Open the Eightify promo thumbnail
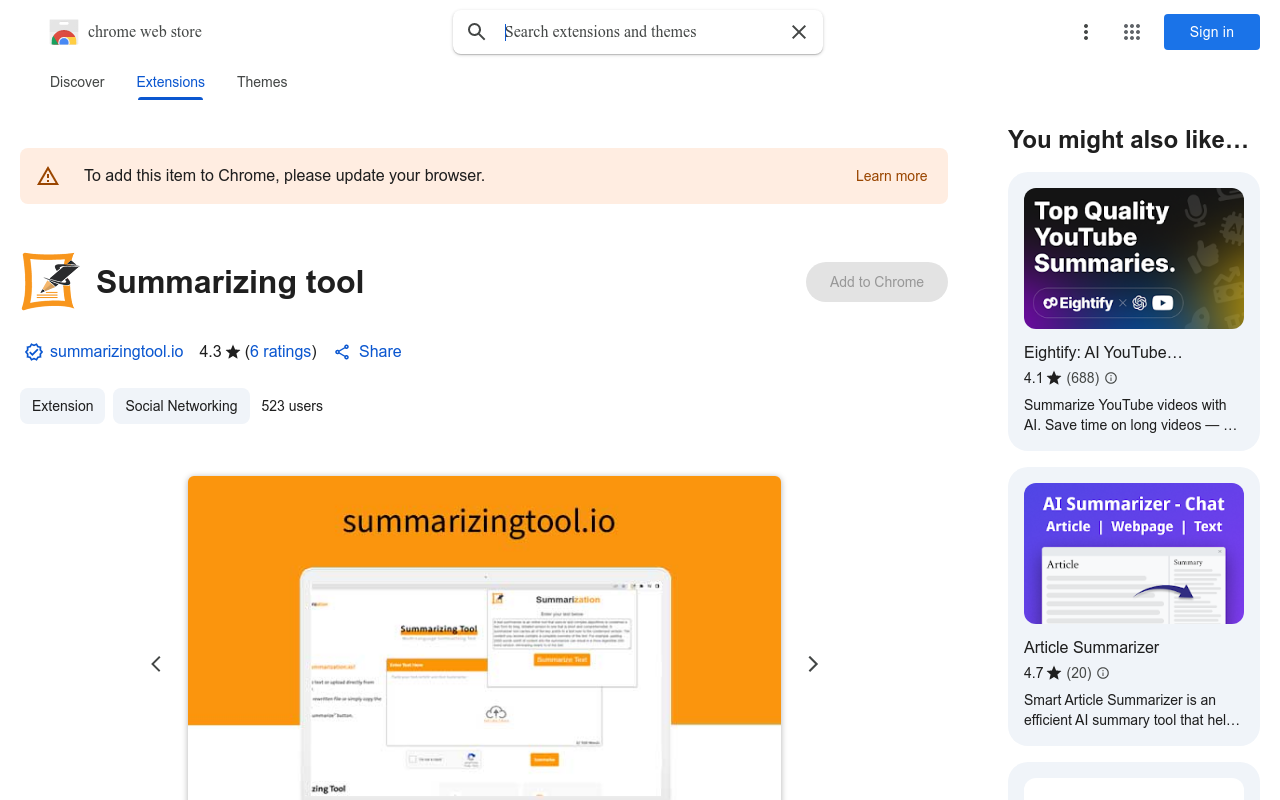 pyautogui.click(x=1134, y=259)
